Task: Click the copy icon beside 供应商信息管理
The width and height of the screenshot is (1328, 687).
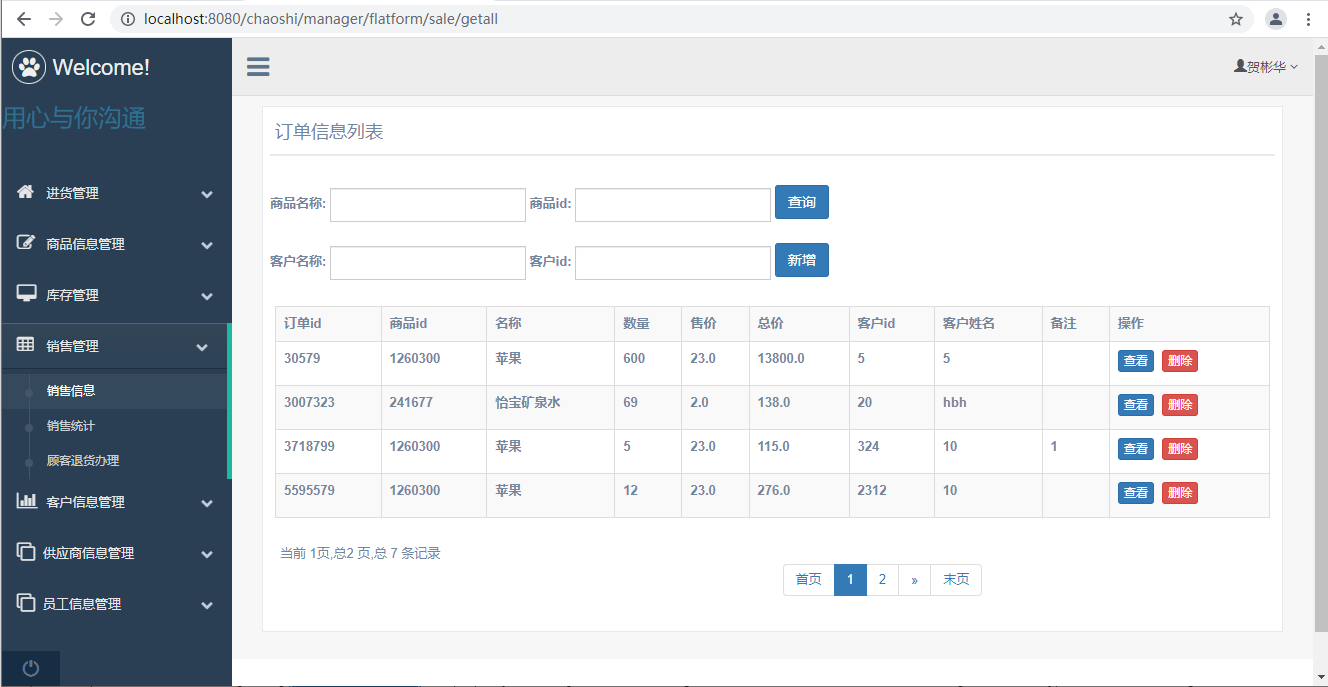Action: coord(26,552)
